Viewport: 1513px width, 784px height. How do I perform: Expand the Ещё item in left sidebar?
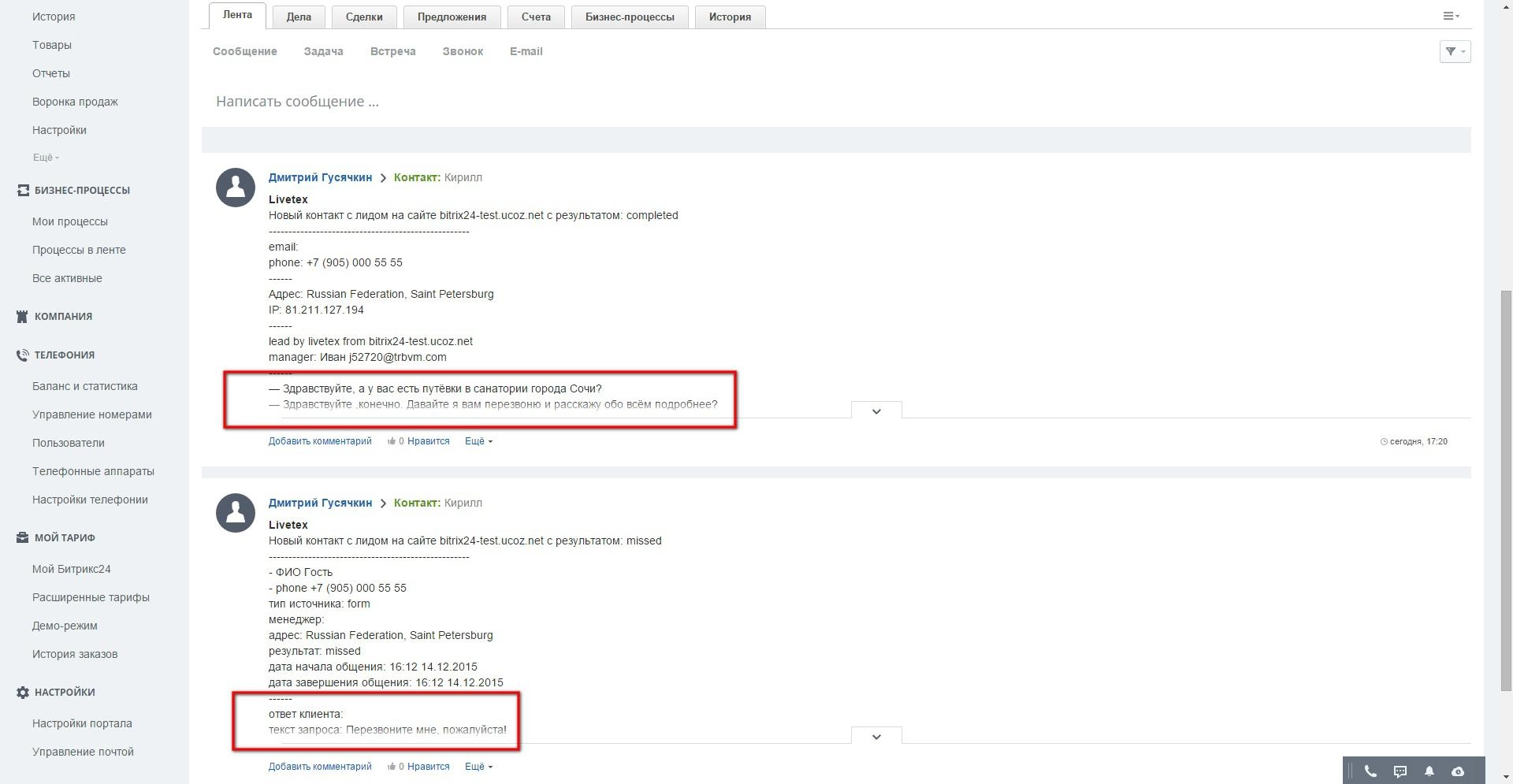tap(46, 158)
